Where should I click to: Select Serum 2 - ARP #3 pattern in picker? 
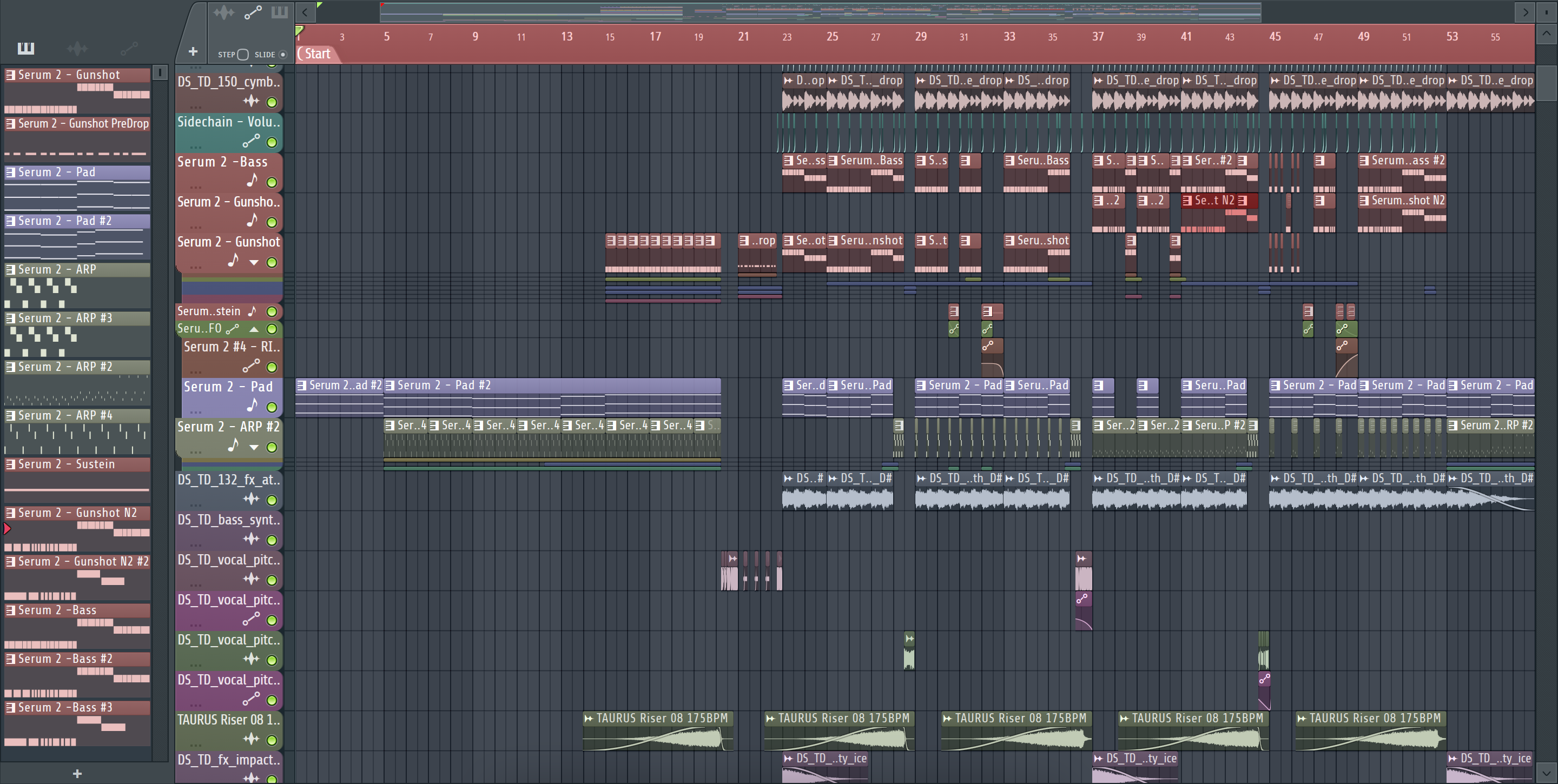(x=77, y=333)
